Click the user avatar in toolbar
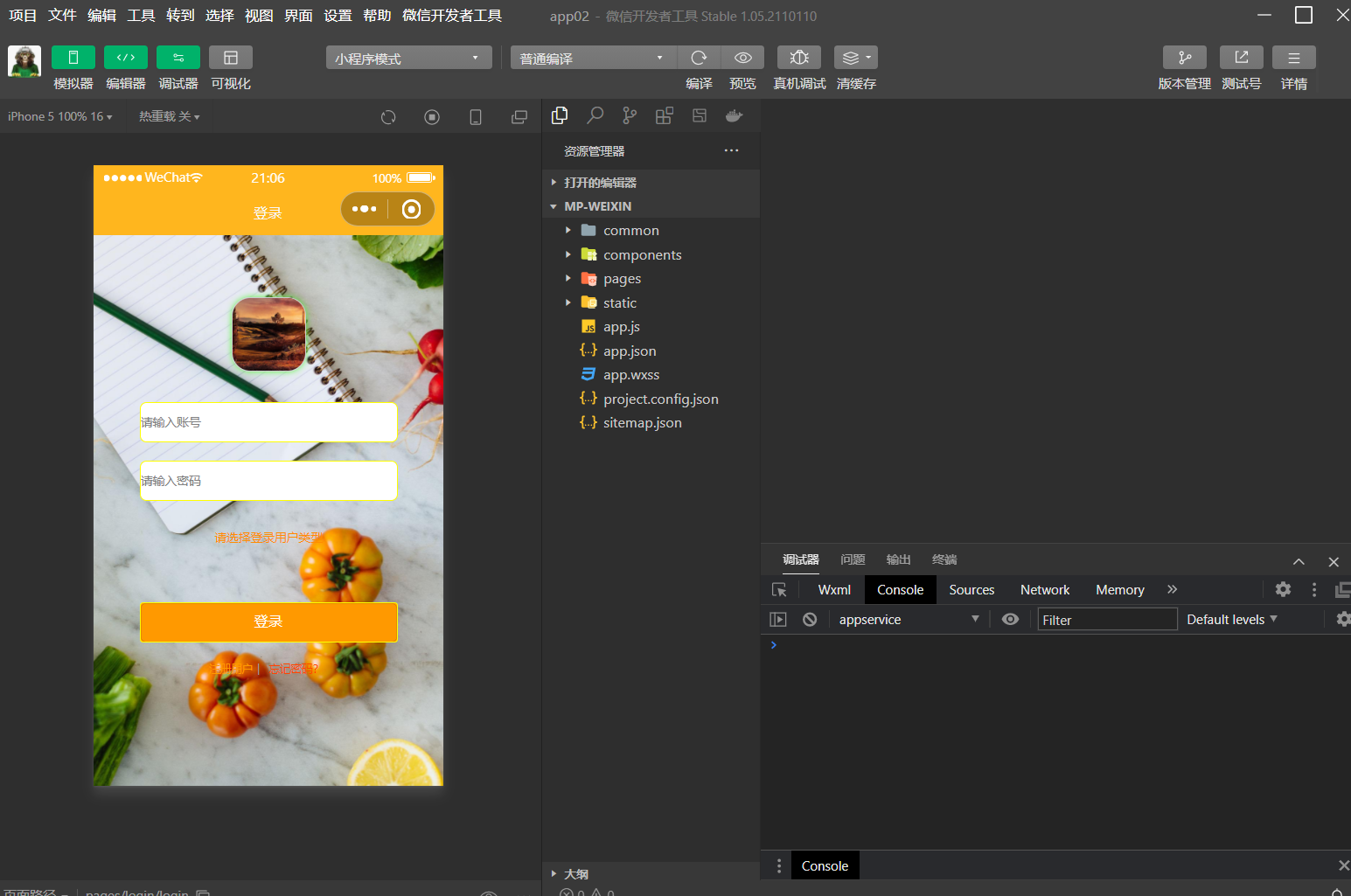Image resolution: width=1351 pixels, height=896 pixels. 24,61
